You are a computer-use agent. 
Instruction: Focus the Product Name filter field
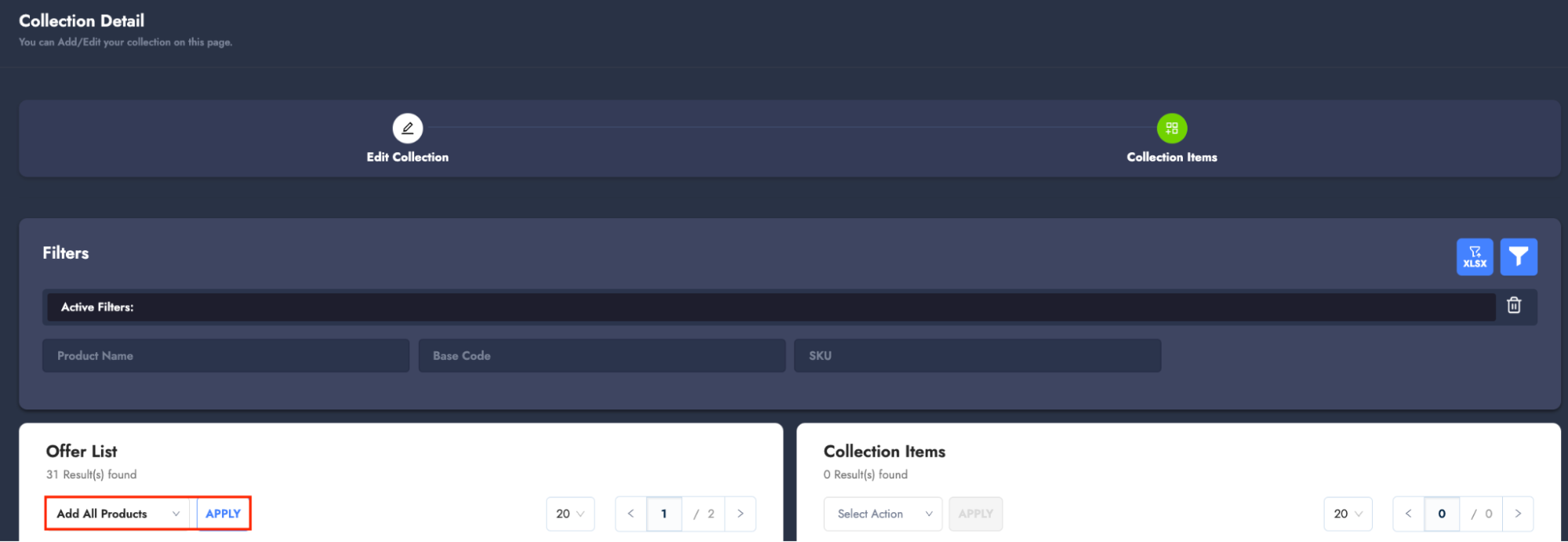226,355
